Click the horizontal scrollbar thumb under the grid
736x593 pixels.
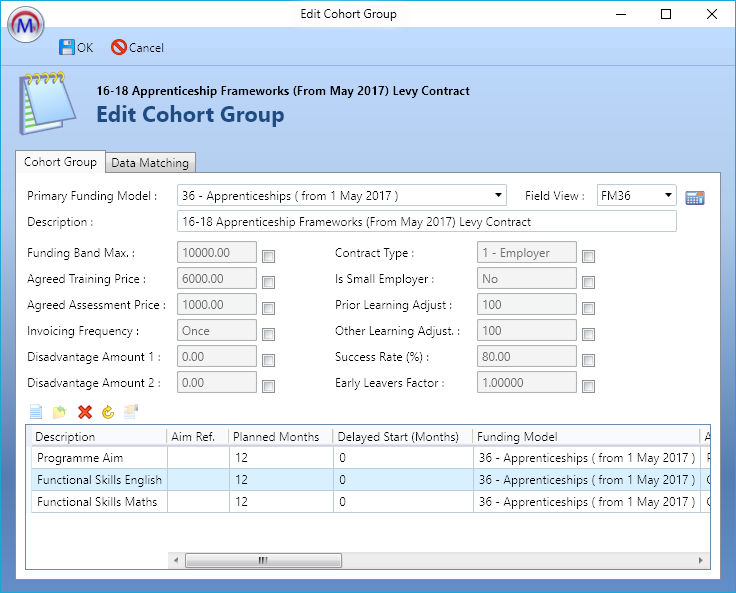tap(264, 561)
